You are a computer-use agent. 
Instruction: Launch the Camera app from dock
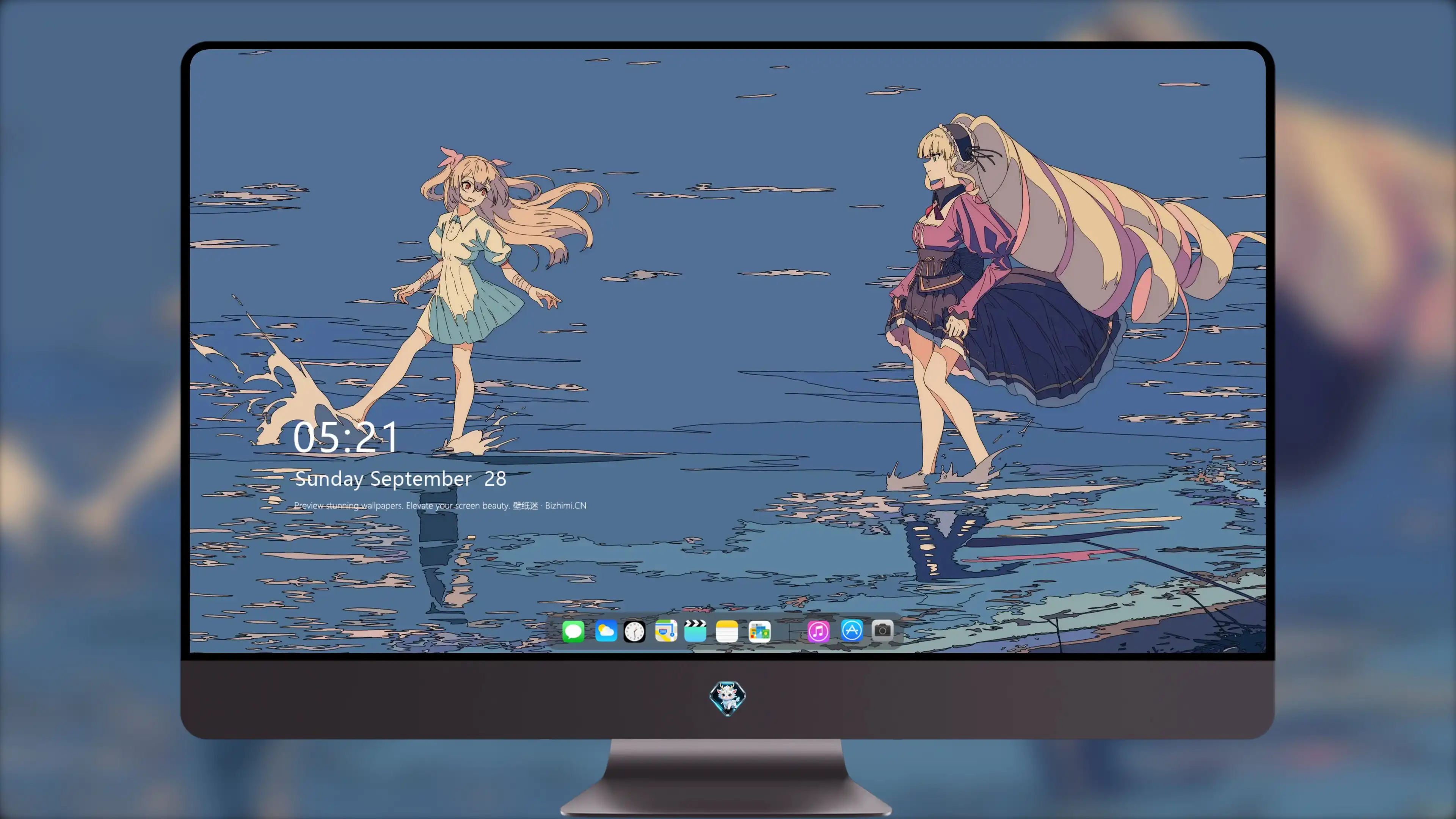(882, 630)
